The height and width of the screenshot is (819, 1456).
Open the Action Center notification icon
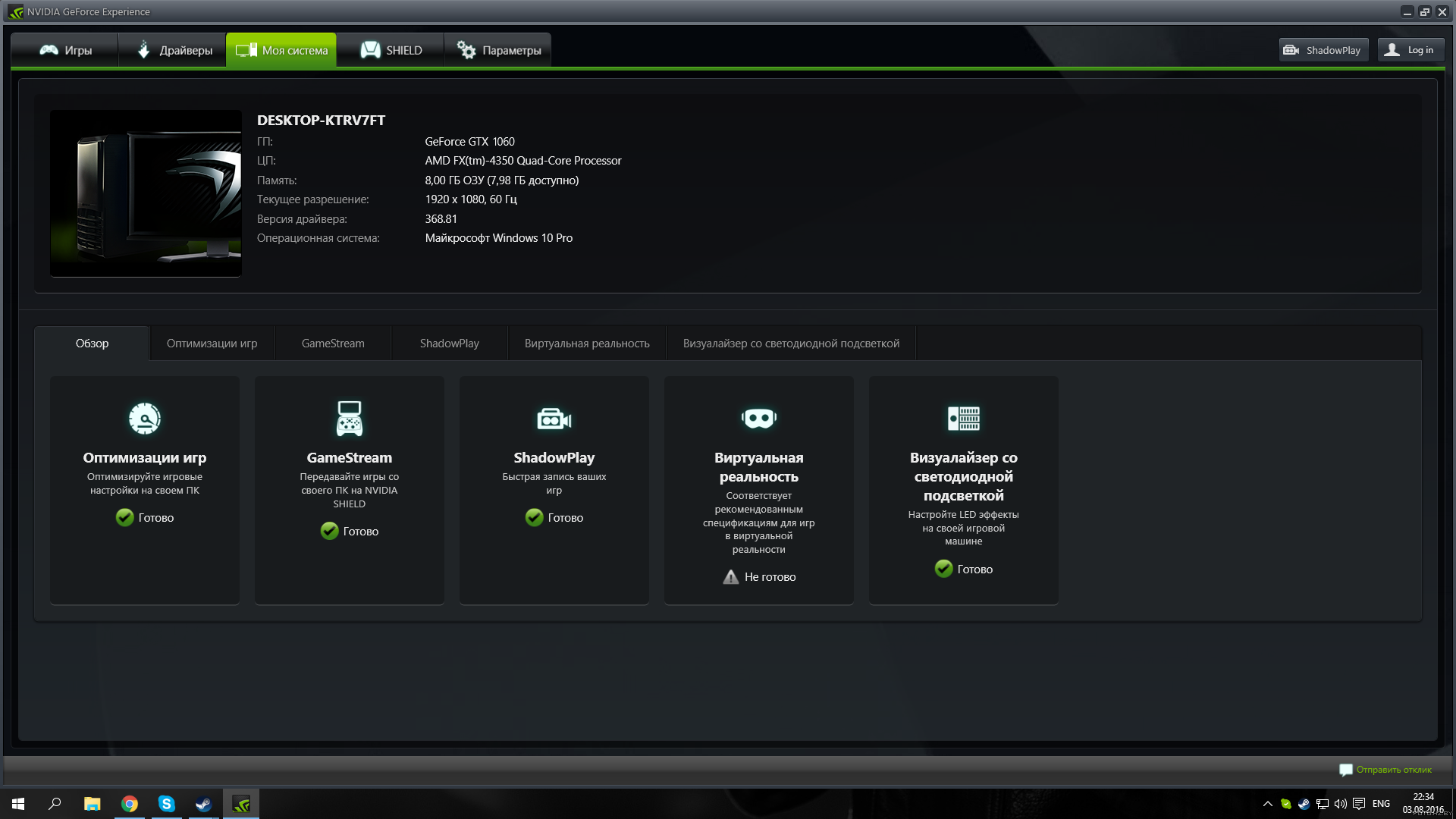pyautogui.click(x=1359, y=804)
